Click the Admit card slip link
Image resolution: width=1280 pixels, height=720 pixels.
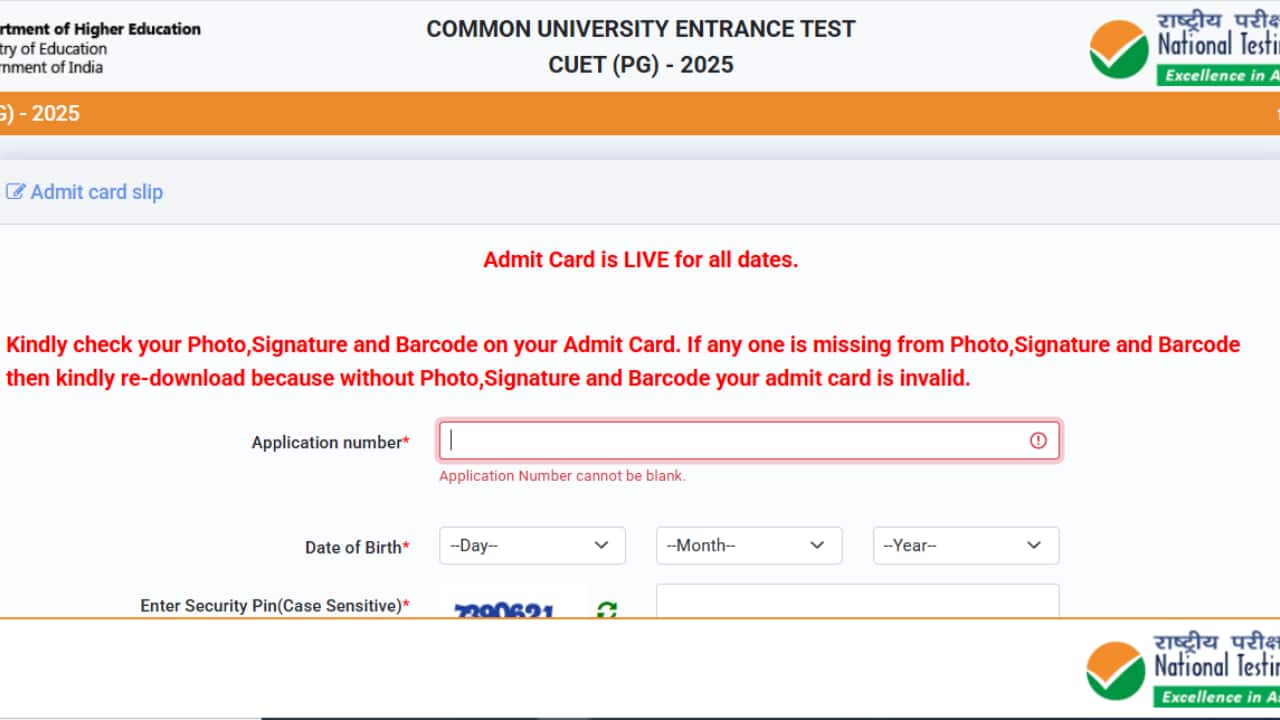pos(95,191)
